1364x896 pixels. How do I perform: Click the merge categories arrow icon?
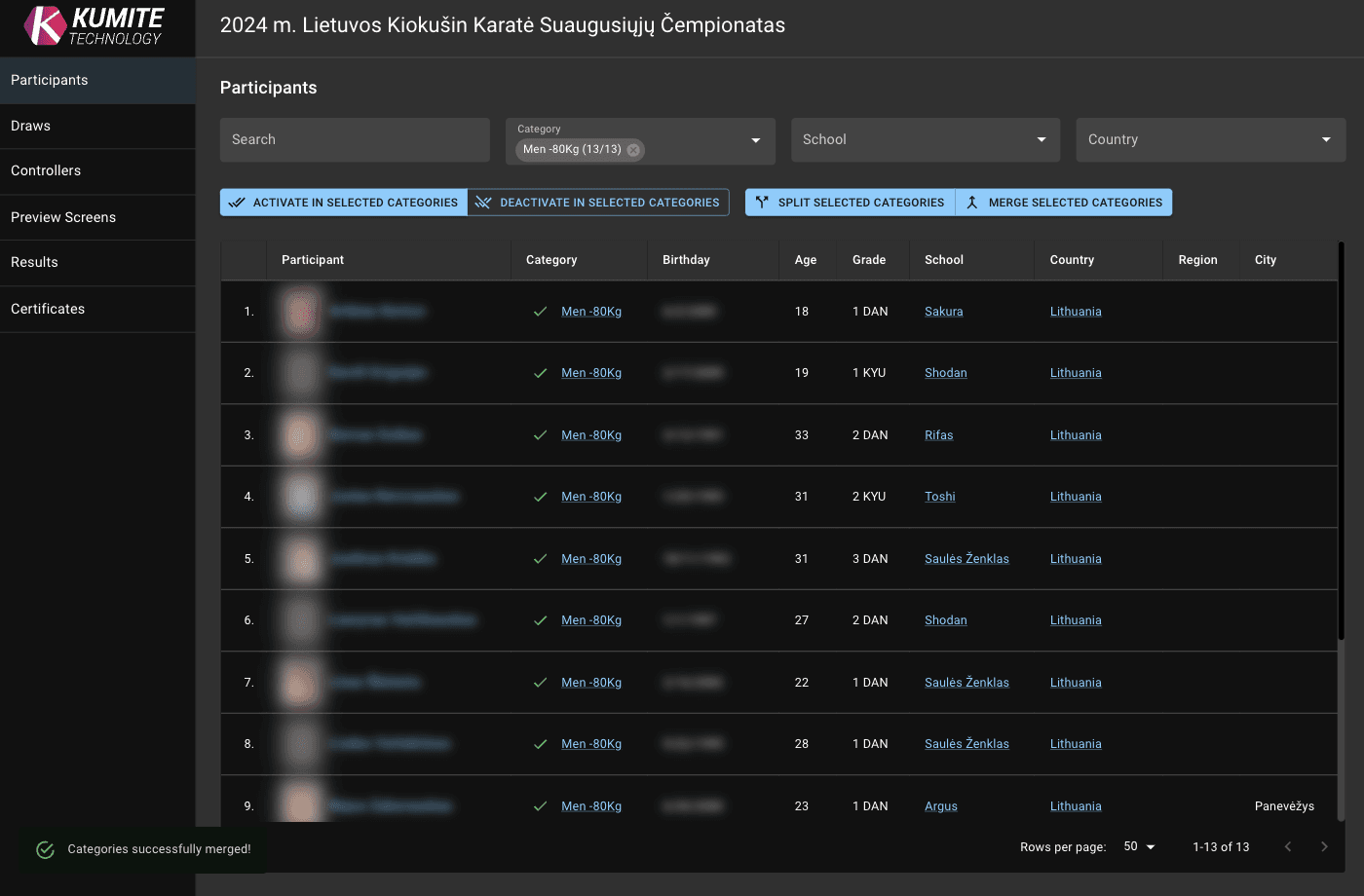click(971, 203)
